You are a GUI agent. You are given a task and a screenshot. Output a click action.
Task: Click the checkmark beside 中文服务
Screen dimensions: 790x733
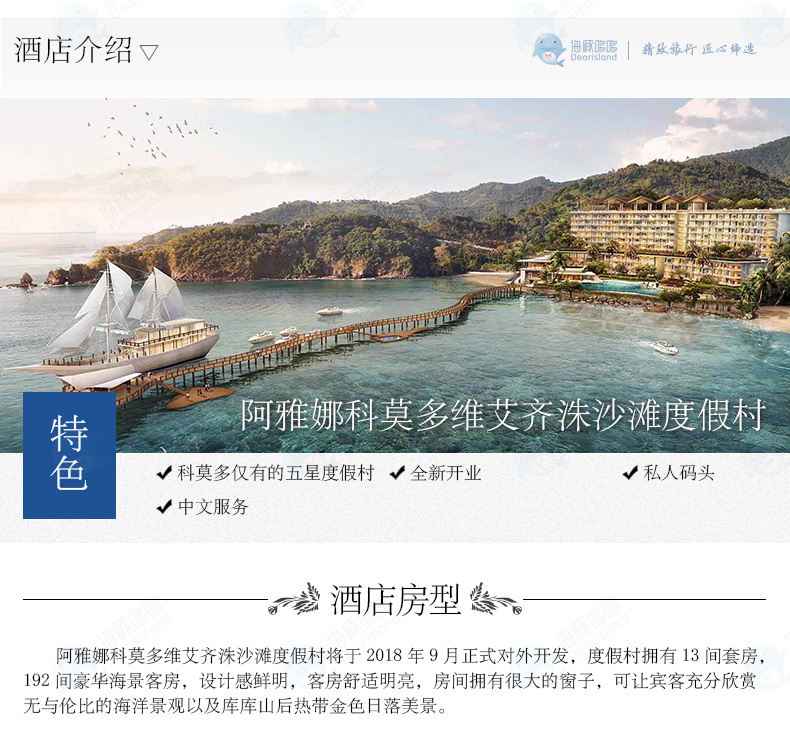point(164,506)
